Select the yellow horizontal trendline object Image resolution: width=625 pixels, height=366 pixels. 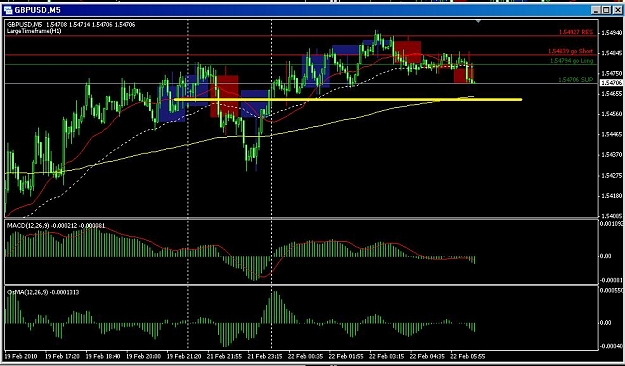click(x=348, y=99)
